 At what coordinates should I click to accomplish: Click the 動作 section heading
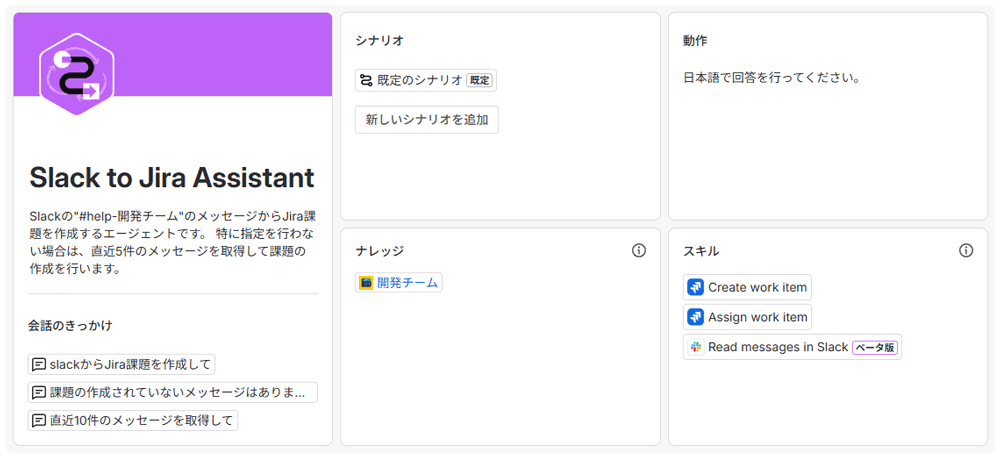click(x=695, y=41)
